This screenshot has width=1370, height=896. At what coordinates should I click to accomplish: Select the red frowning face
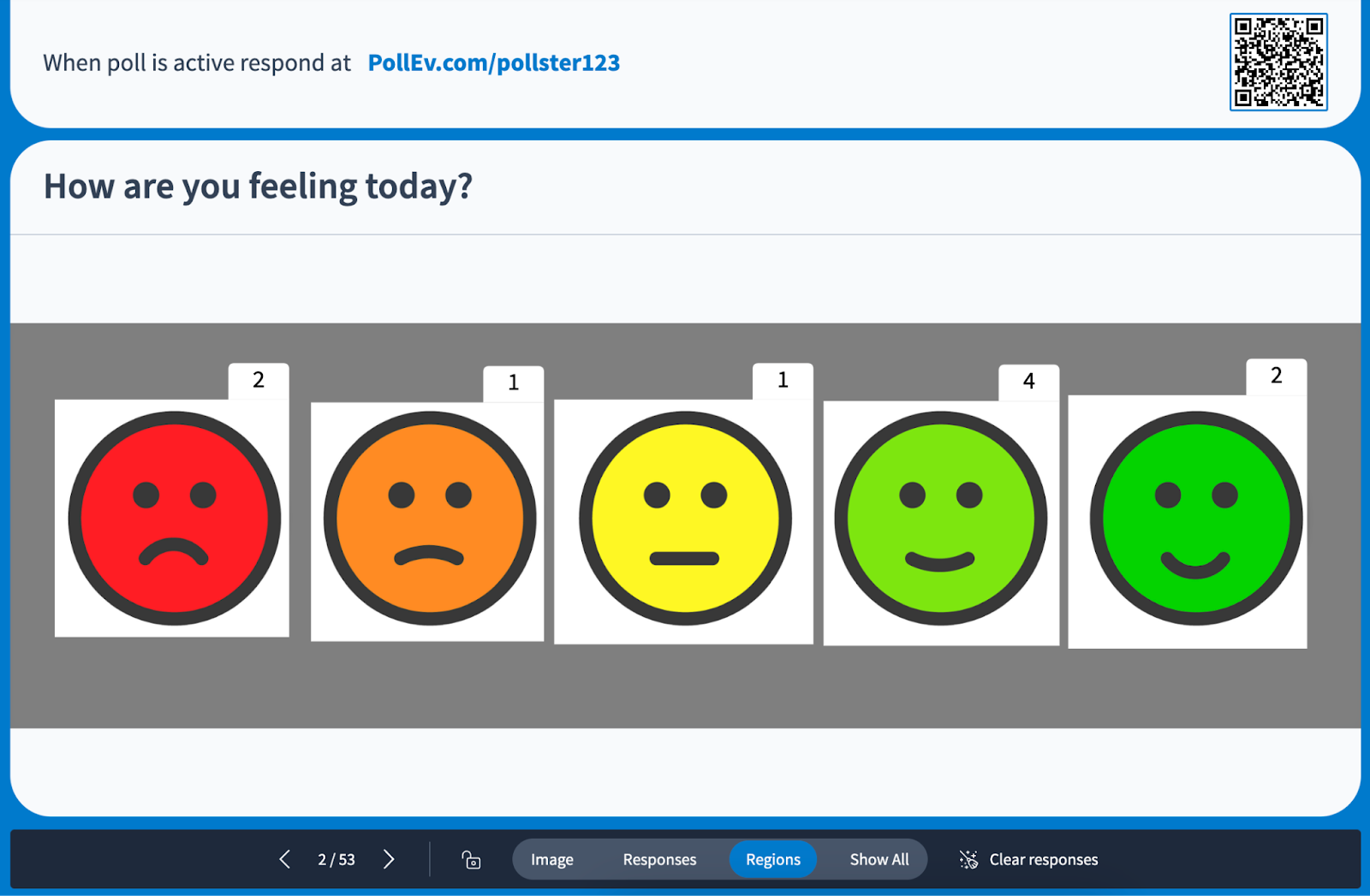pos(175,516)
